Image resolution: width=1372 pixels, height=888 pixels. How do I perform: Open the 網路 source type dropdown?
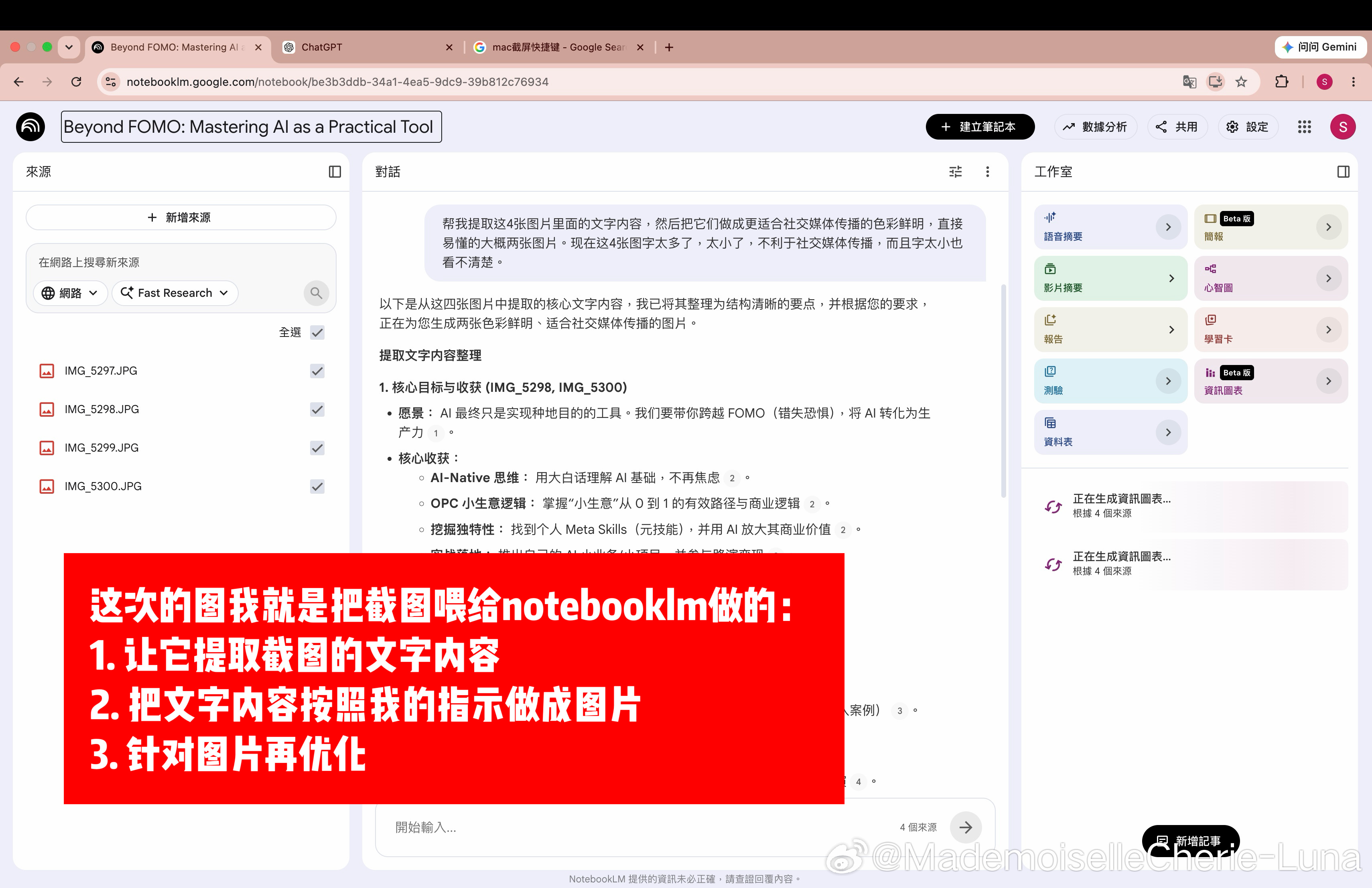point(70,293)
